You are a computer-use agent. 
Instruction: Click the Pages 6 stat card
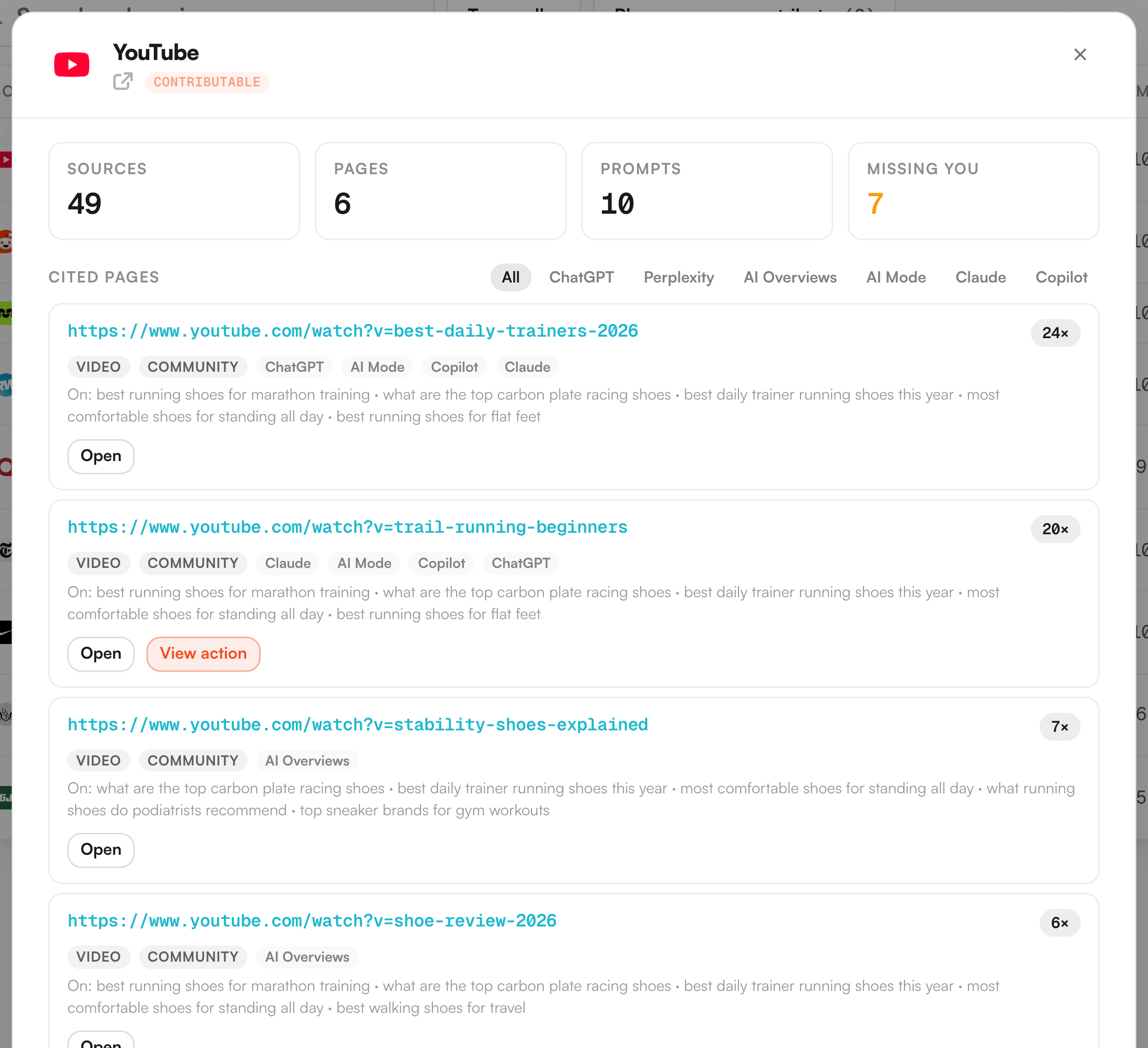441,191
